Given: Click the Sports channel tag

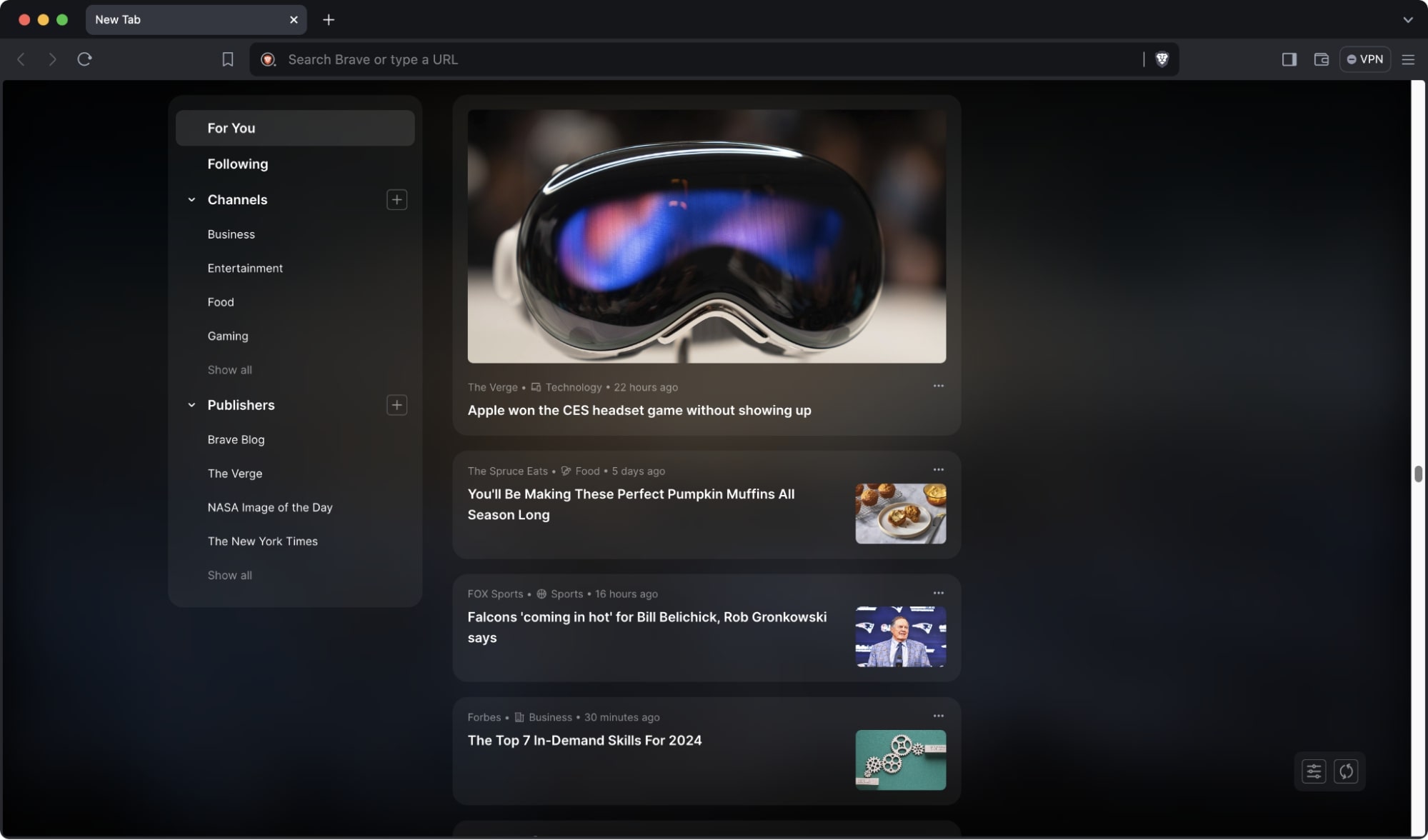Looking at the screenshot, I should click(559, 594).
